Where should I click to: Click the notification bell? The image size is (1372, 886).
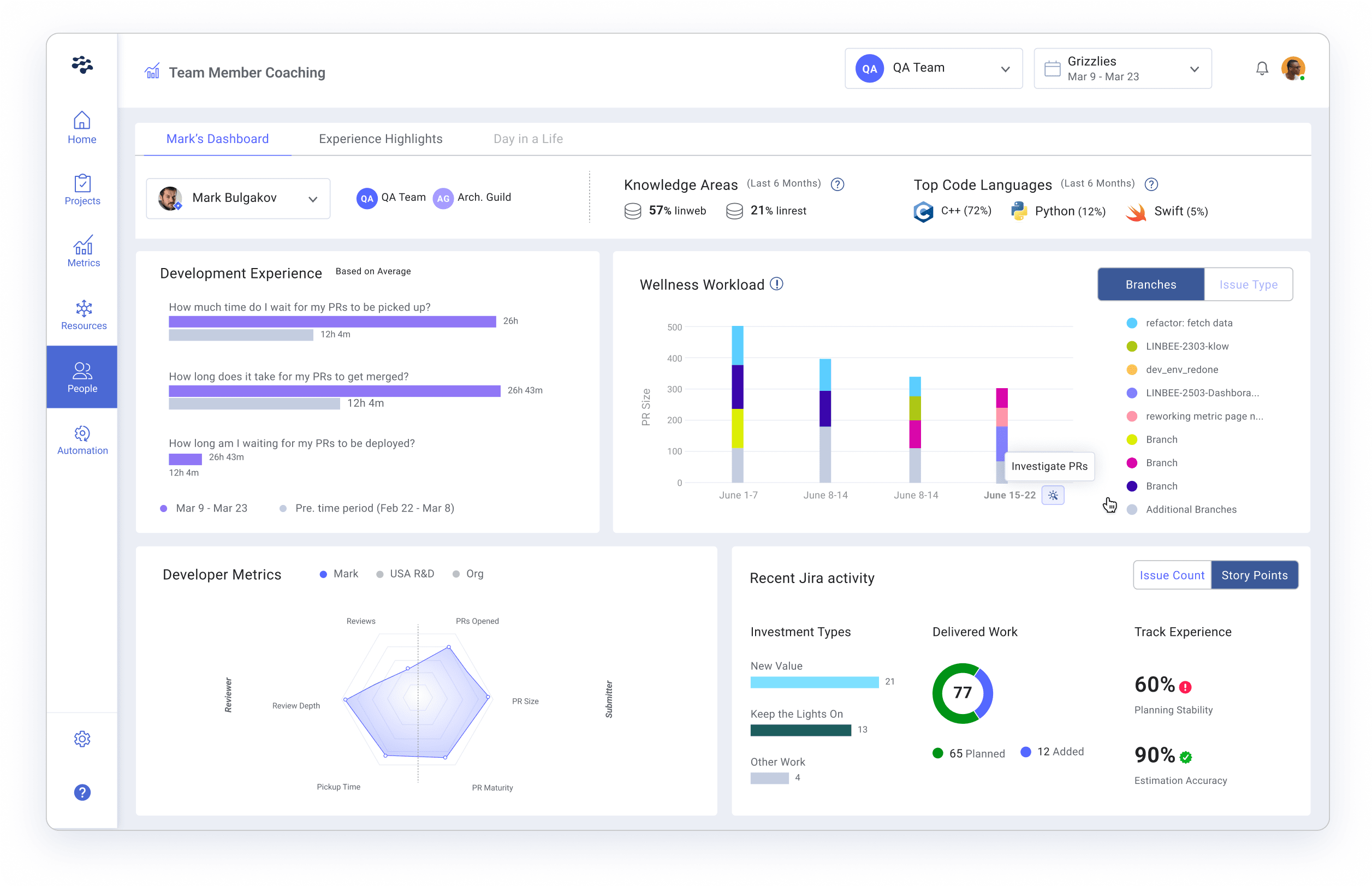click(1262, 68)
